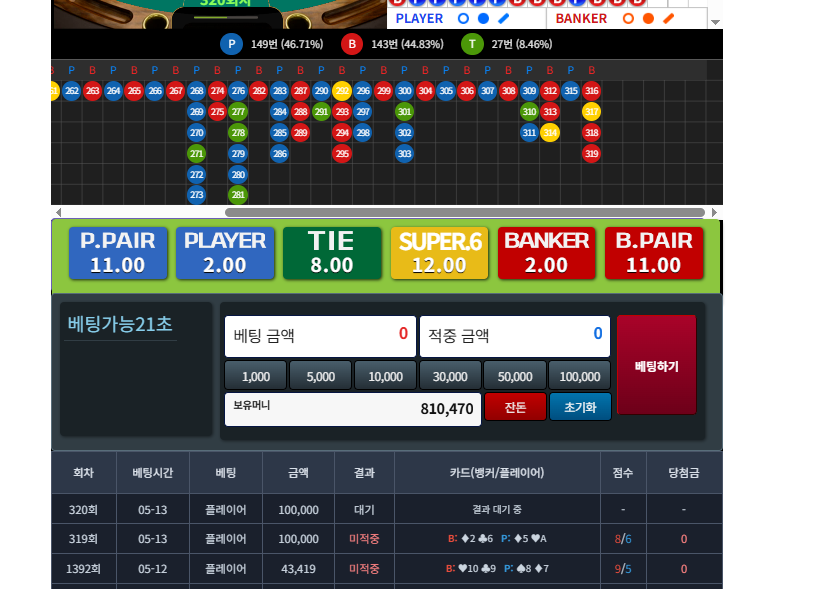The image size is (814, 589).
Task: Add 10,000 chip amount
Action: click(385, 376)
